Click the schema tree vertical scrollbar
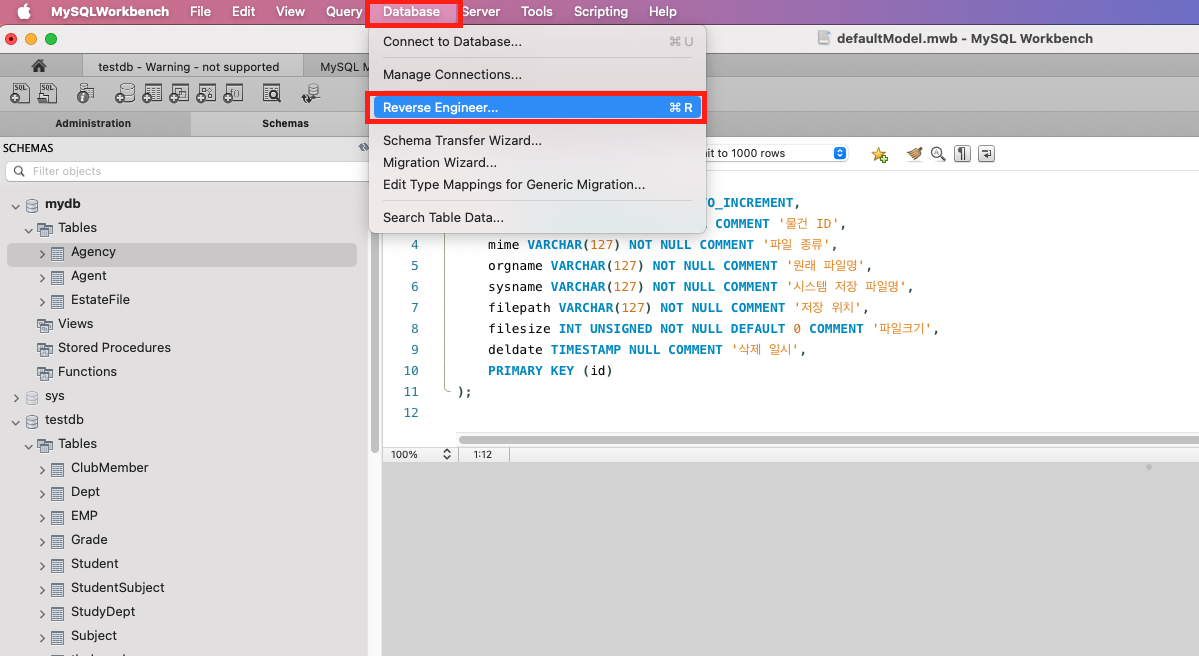 [x=375, y=336]
